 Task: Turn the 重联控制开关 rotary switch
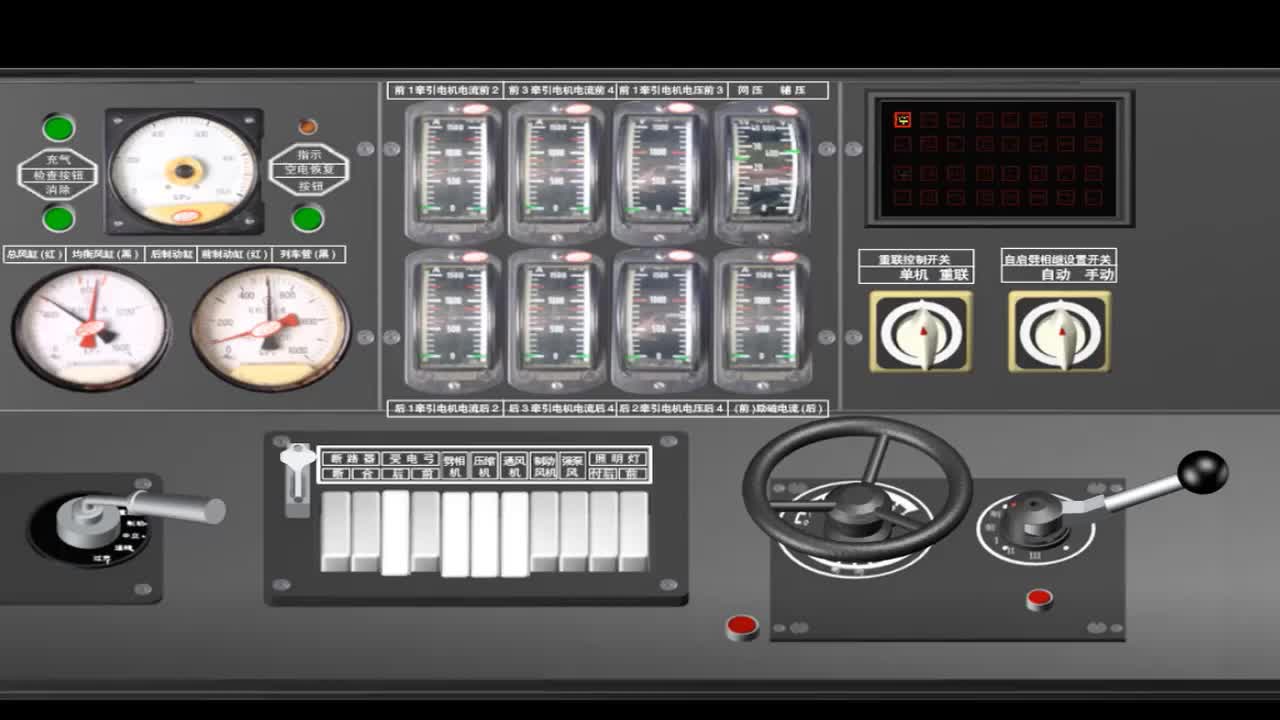pyautogui.click(x=920, y=332)
